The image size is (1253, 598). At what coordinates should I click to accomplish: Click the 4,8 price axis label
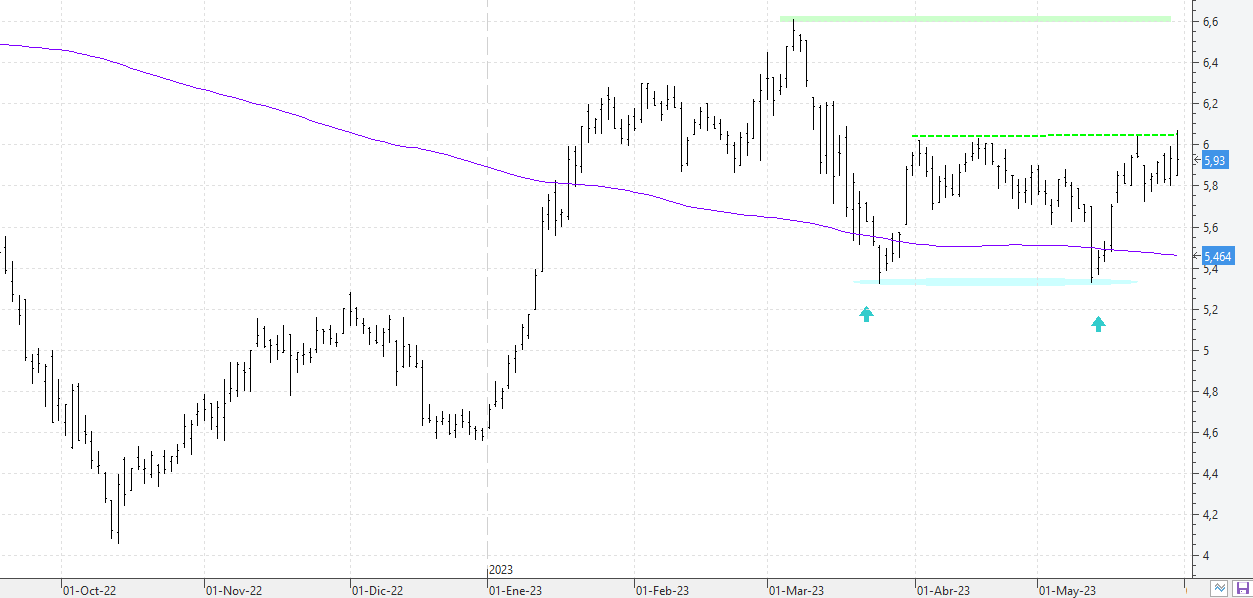click(x=1210, y=392)
